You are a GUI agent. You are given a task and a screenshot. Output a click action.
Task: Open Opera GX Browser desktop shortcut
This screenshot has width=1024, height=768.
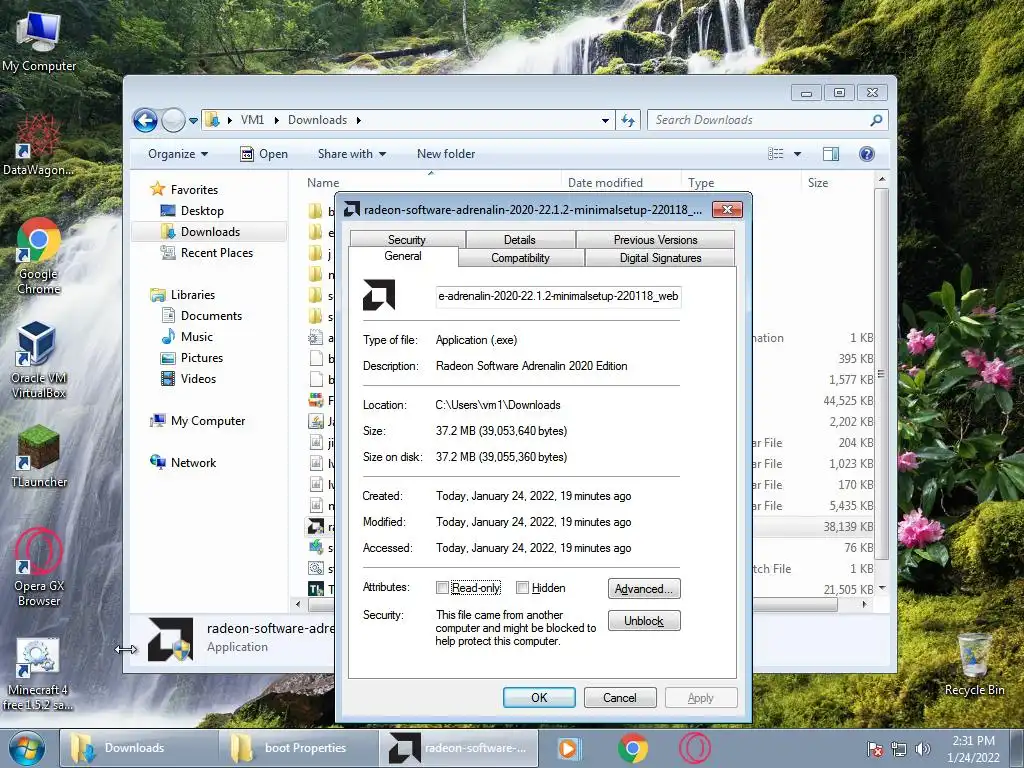click(x=39, y=567)
